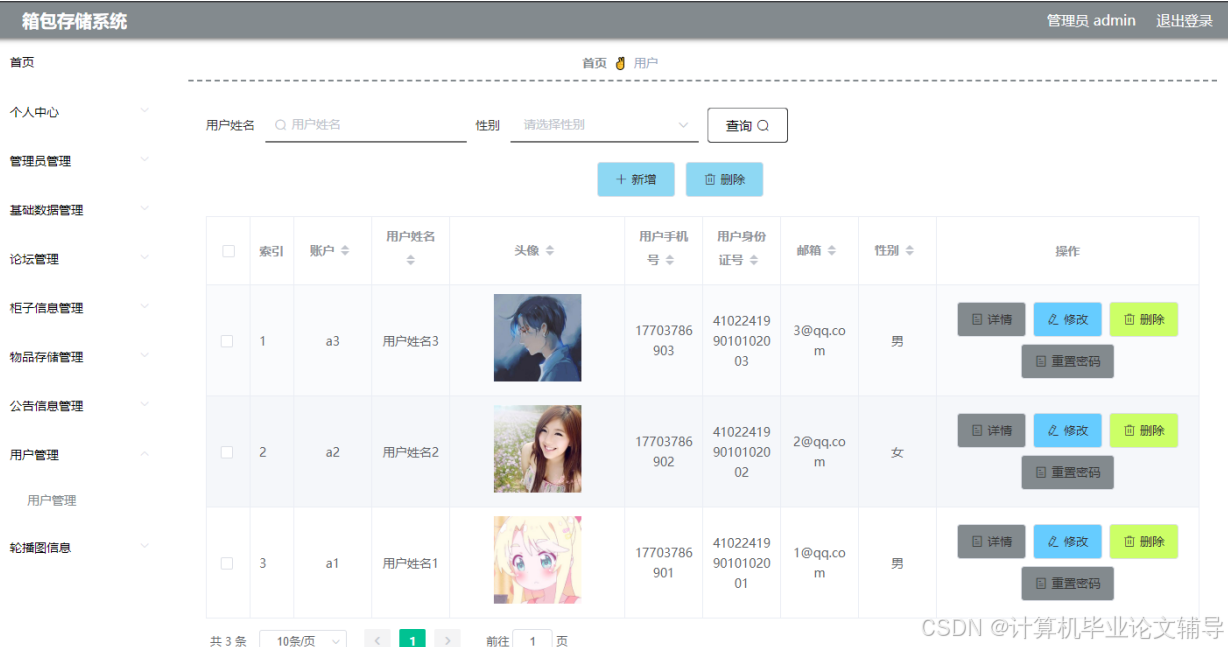Click 修改 for user a2
1228x647 pixels.
tap(1067, 430)
